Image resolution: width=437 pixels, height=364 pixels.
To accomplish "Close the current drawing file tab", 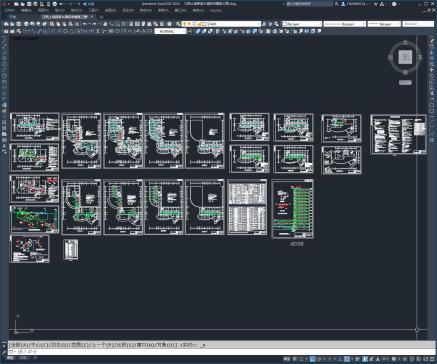I will (x=92, y=17).
